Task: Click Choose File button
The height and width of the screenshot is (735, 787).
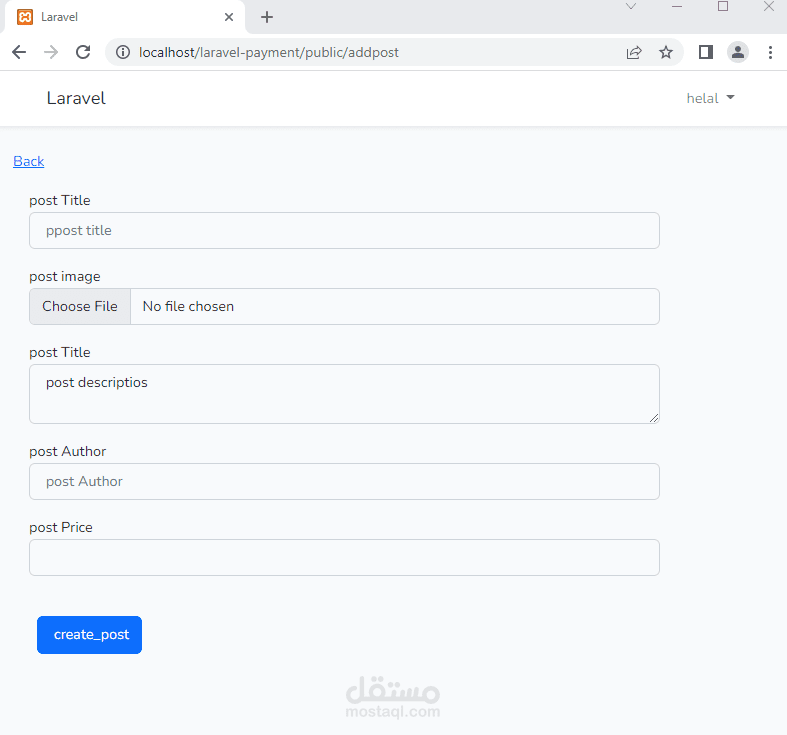Action: tap(80, 306)
